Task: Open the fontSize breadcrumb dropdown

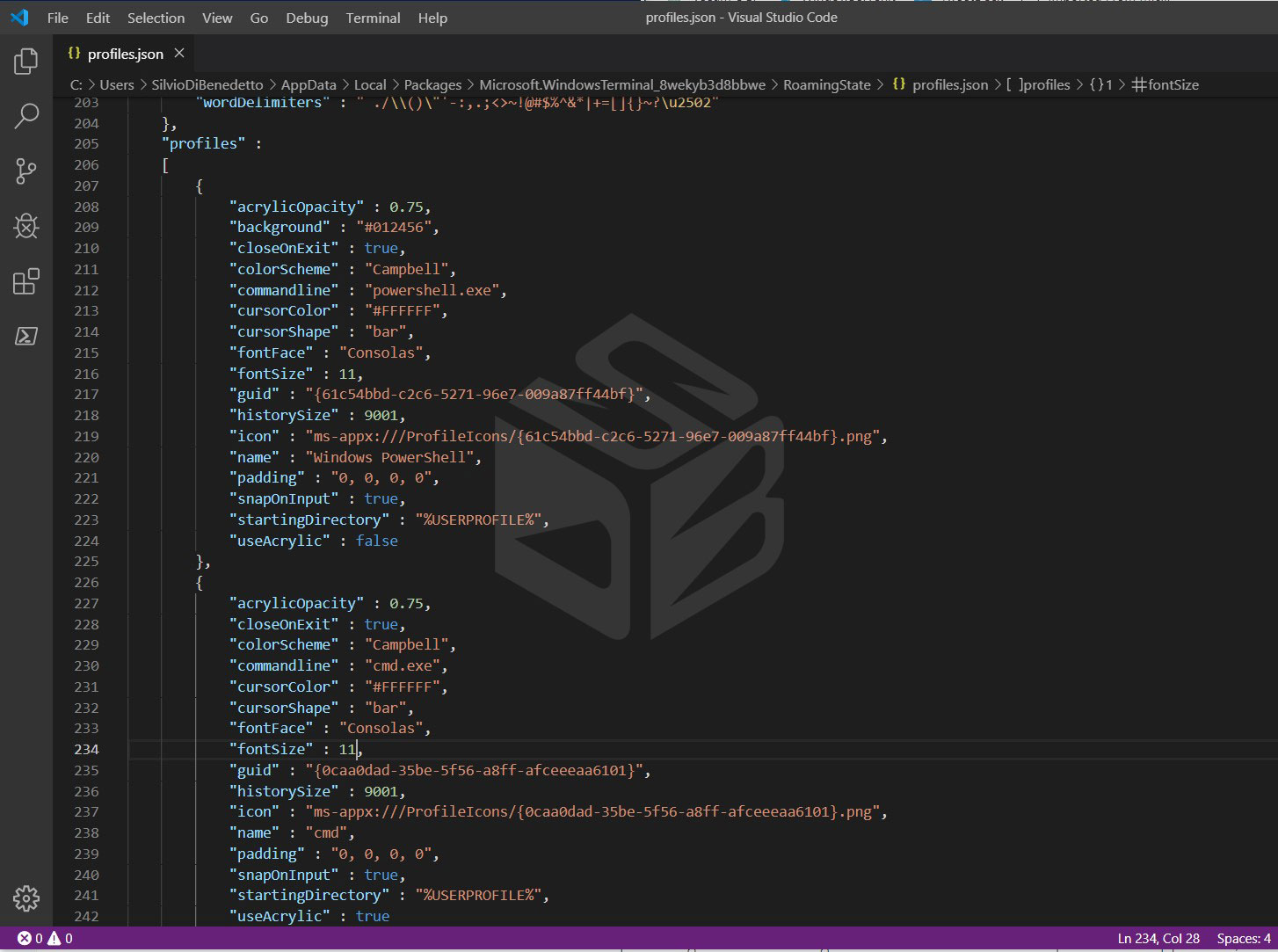Action: (1165, 84)
